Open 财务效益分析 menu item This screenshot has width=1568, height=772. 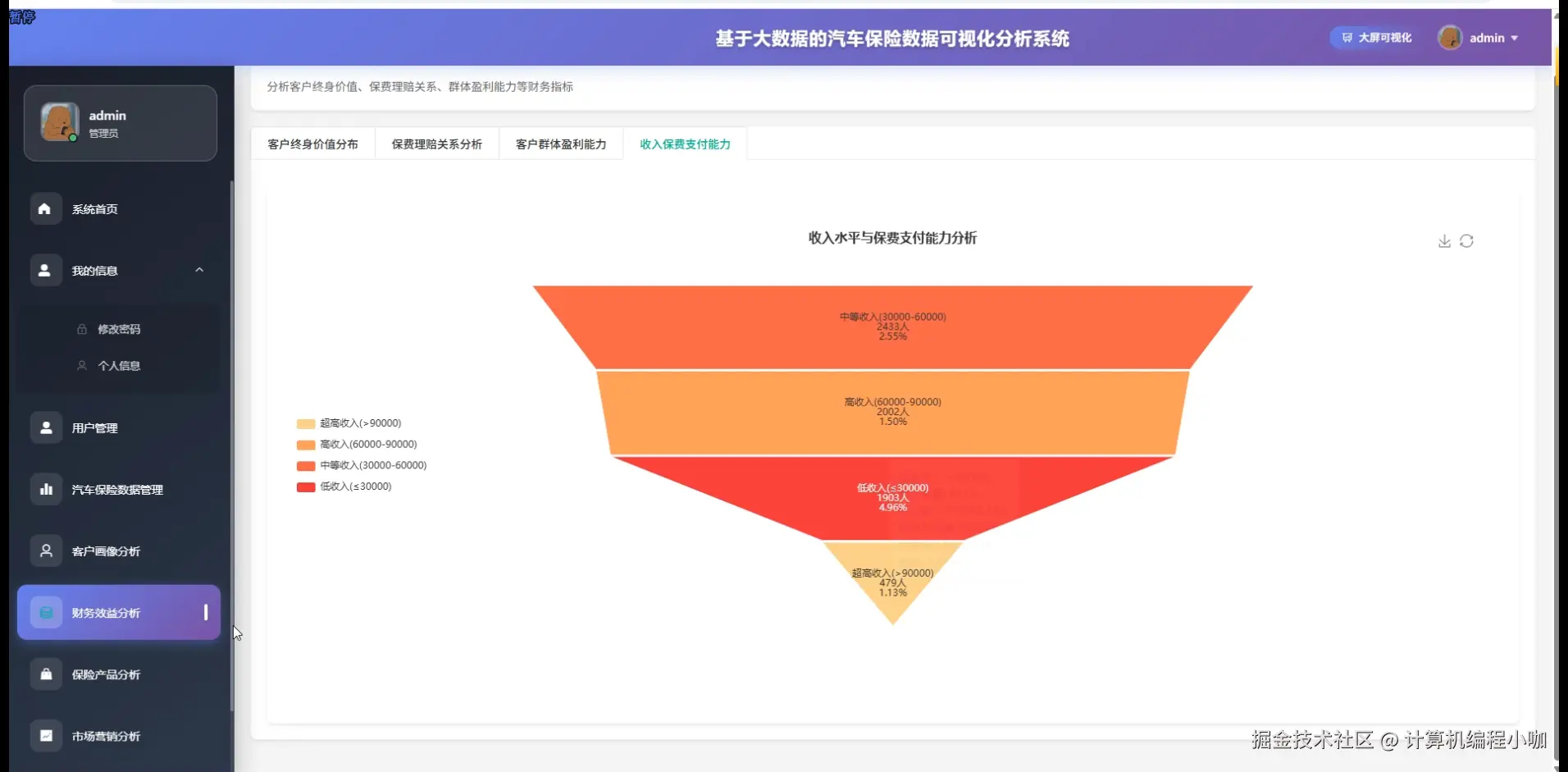[119, 612]
